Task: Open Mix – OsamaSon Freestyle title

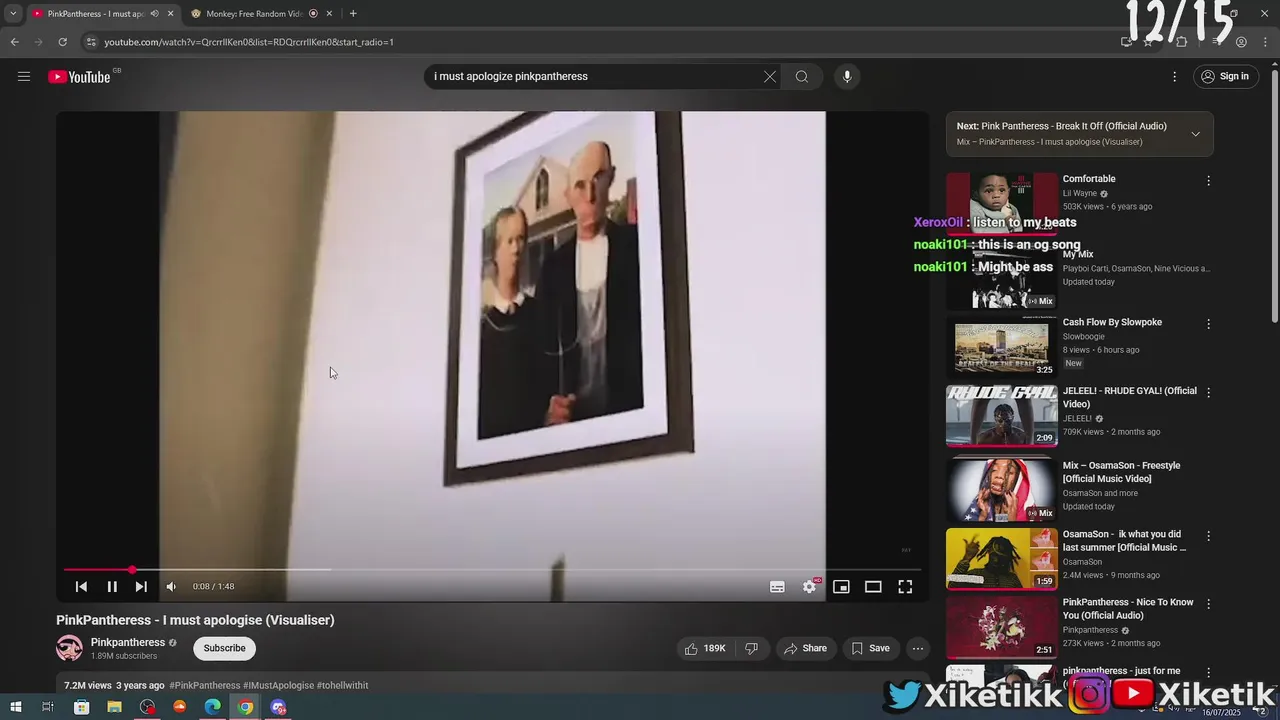Action: click(x=1122, y=472)
